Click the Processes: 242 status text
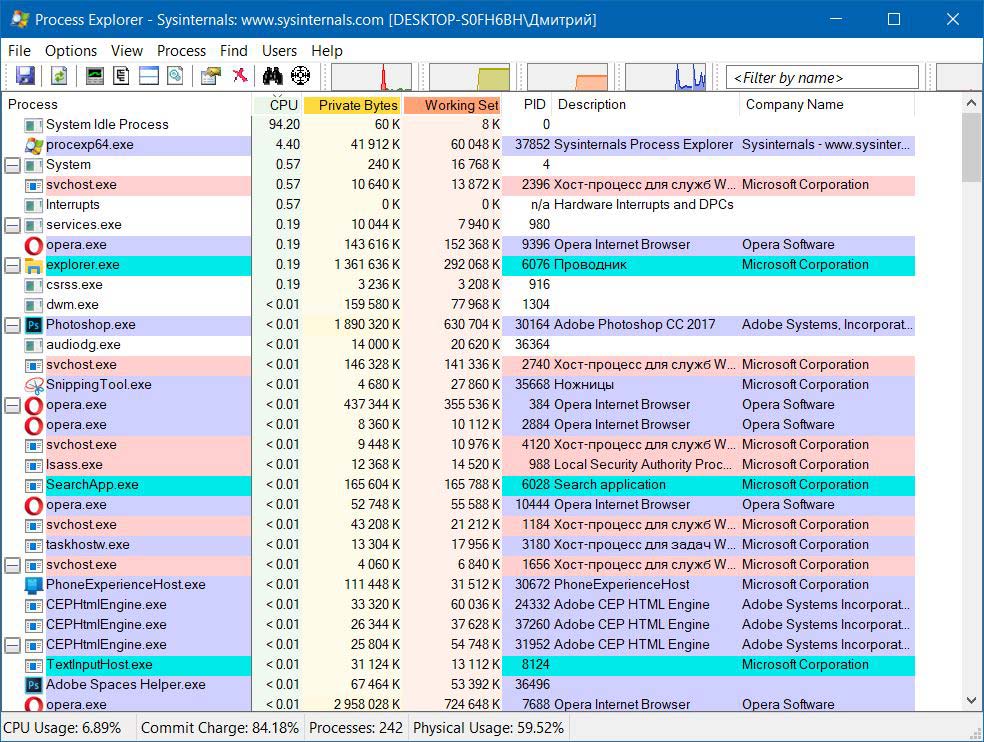The image size is (984, 742). 356,728
